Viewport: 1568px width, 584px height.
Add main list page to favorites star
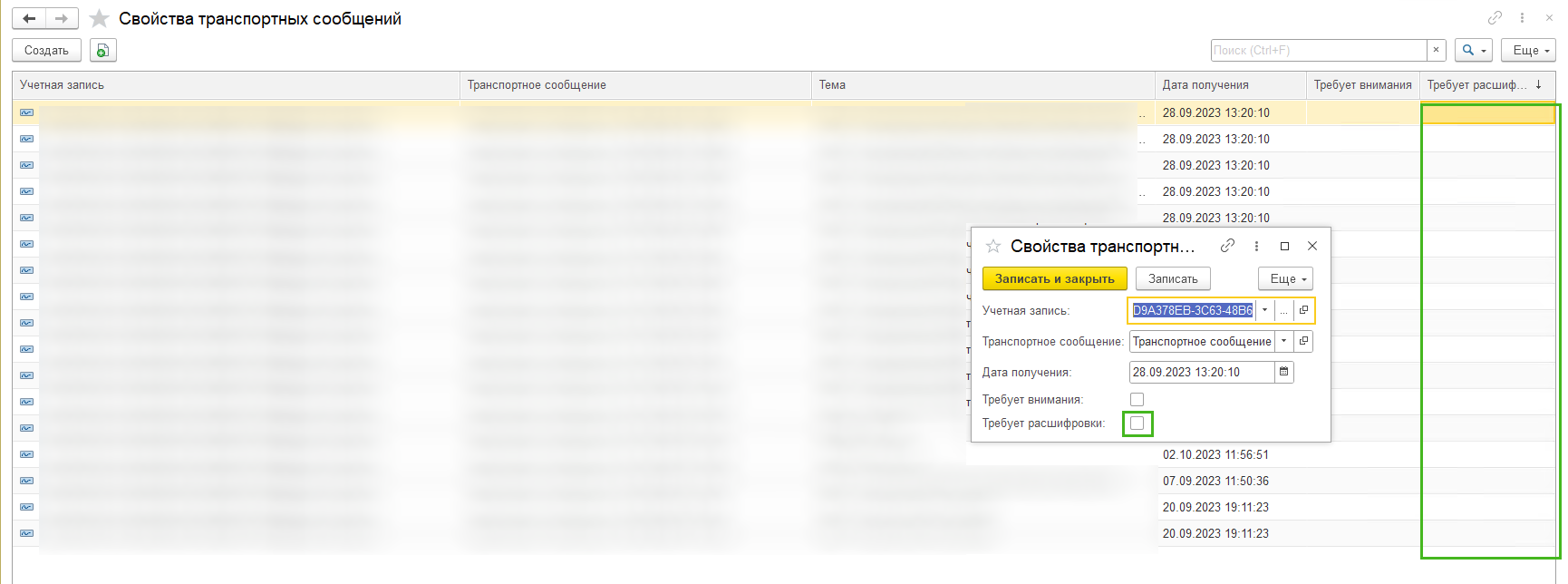100,18
